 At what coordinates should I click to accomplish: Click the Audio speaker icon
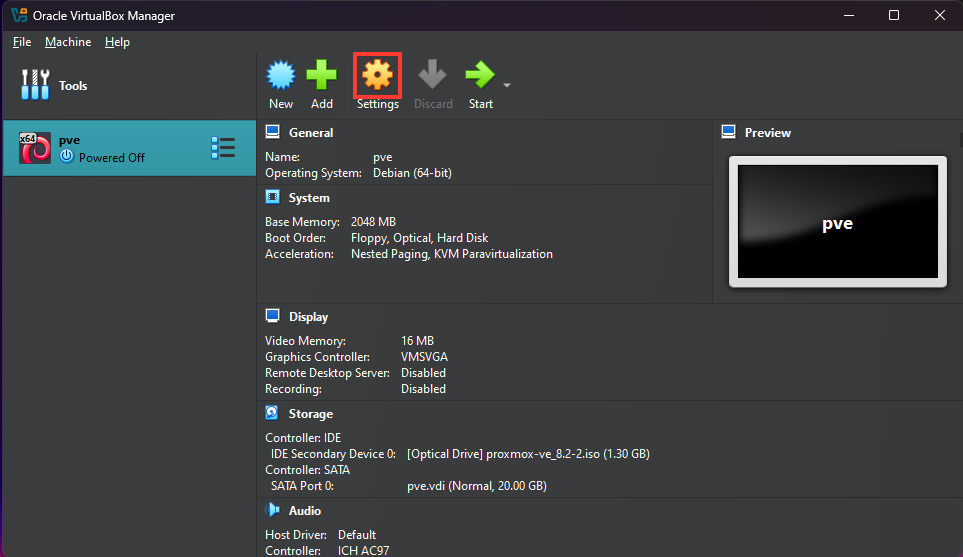click(272, 511)
